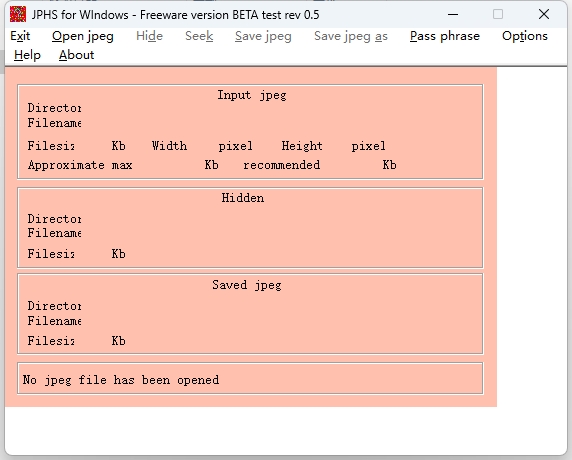Click the window title text JPHS for WIndows
This screenshot has height=460, width=572.
point(80,15)
